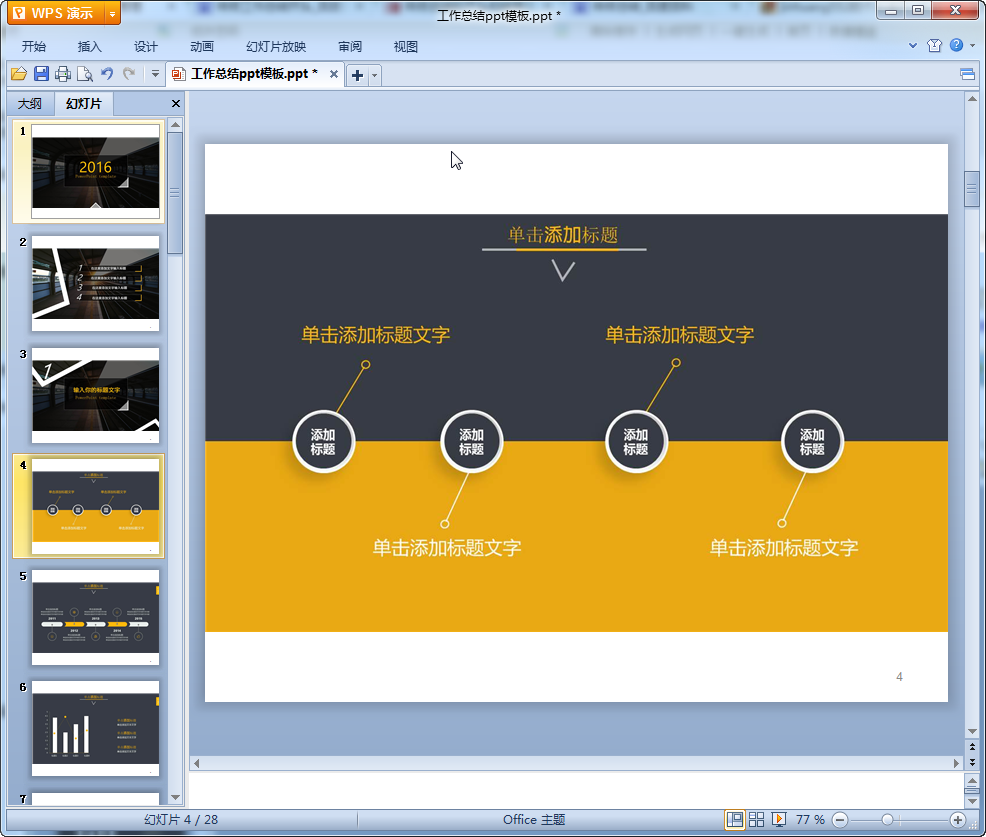Image resolution: width=986 pixels, height=837 pixels.
Task: Click the V-shaped arrow under the title
Action: point(563,270)
